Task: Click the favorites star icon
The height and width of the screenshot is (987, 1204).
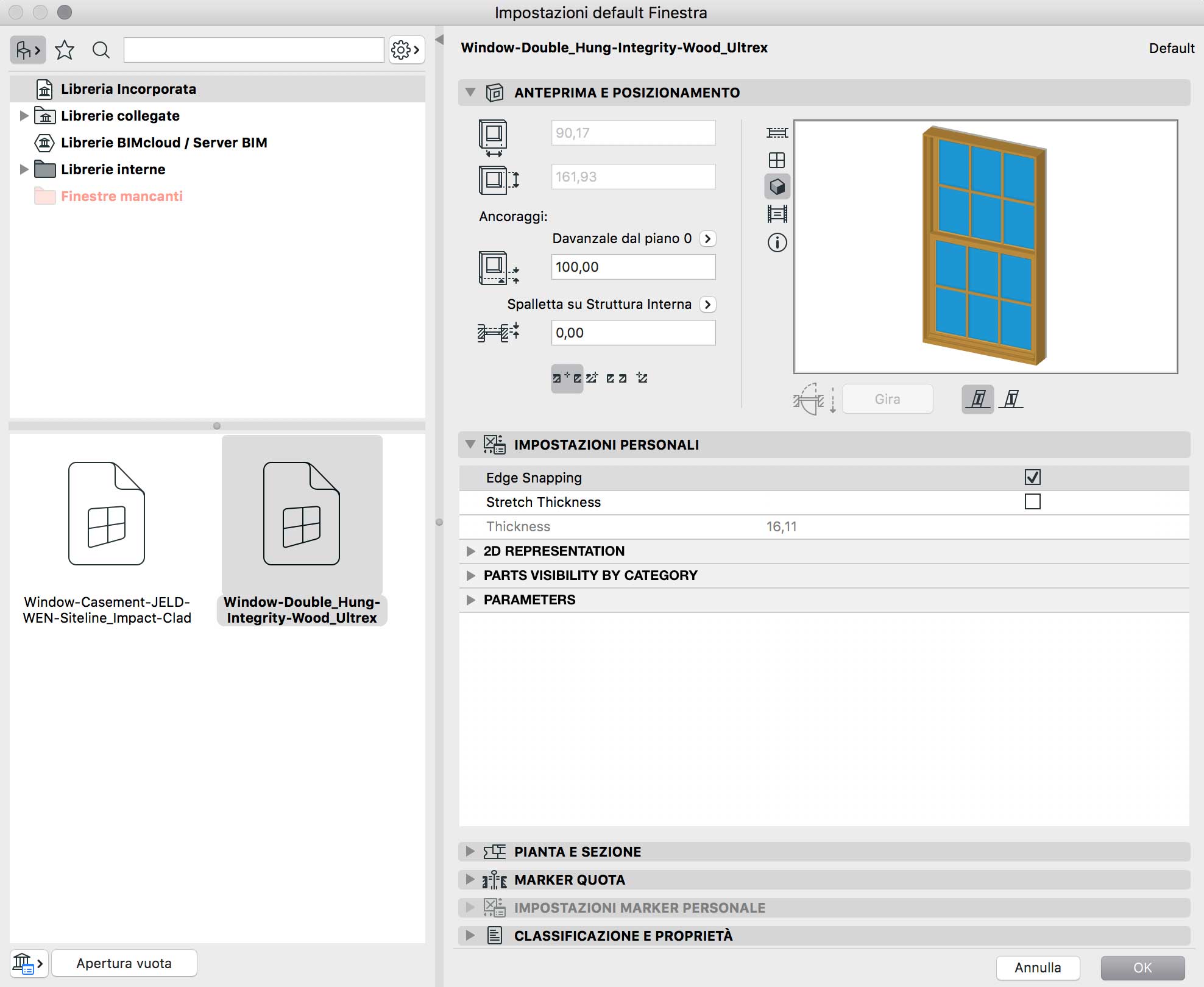Action: 65,50
